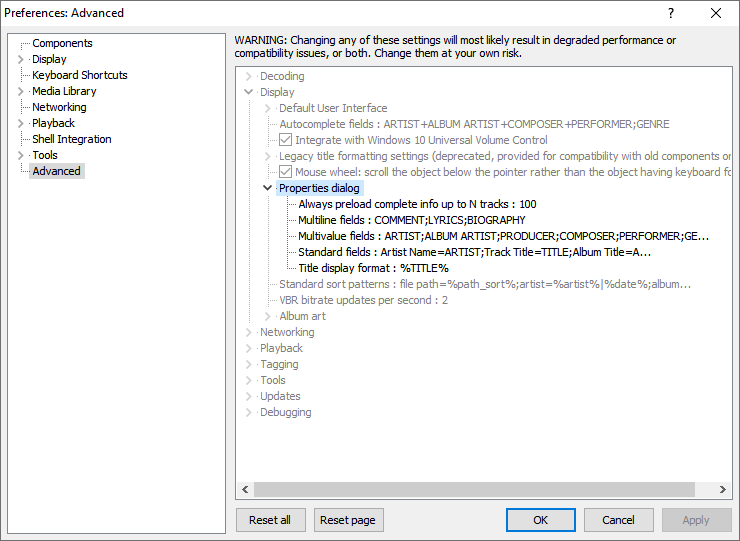The height and width of the screenshot is (541, 740).
Task: Toggle the Mouse wheel scroll checkbox
Action: point(286,172)
